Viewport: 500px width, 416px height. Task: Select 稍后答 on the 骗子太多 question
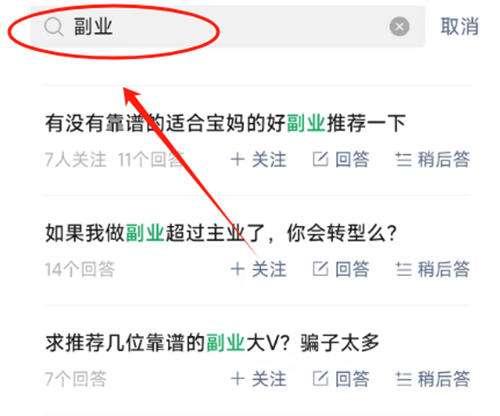point(433,379)
